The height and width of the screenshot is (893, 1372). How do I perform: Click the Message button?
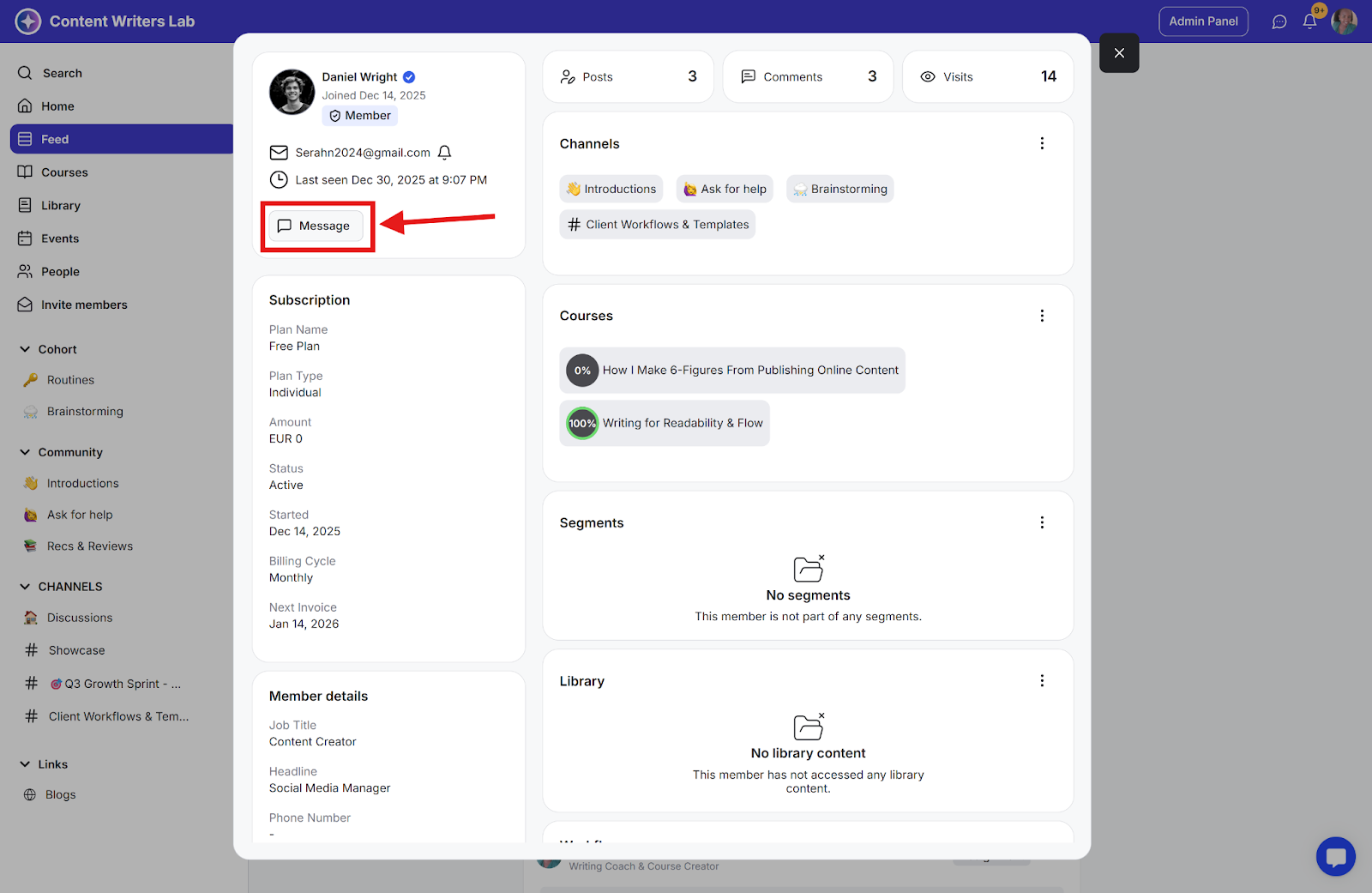[316, 226]
